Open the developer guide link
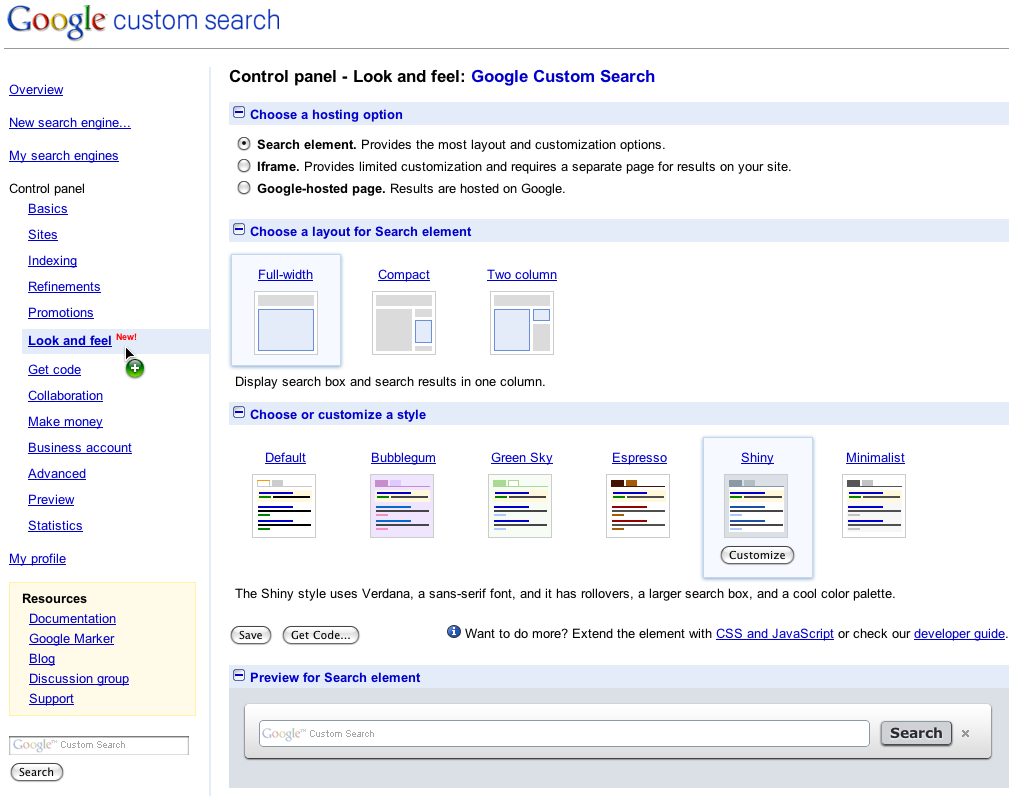1021x802 pixels. [959, 634]
